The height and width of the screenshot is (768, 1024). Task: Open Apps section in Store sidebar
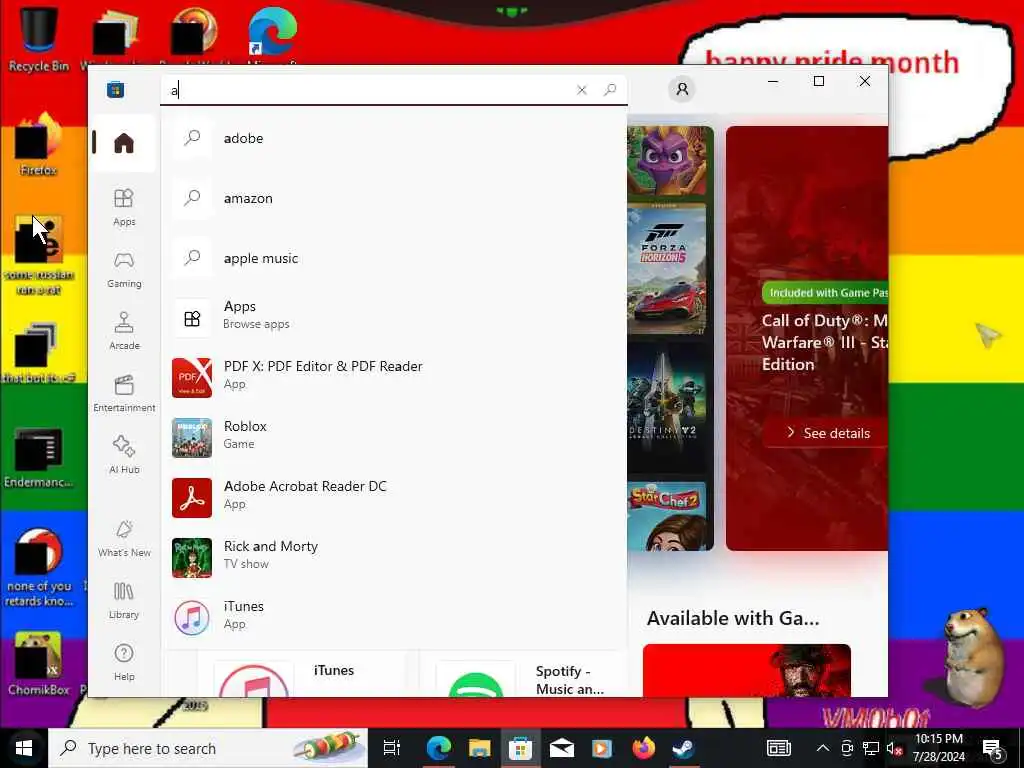click(x=123, y=207)
